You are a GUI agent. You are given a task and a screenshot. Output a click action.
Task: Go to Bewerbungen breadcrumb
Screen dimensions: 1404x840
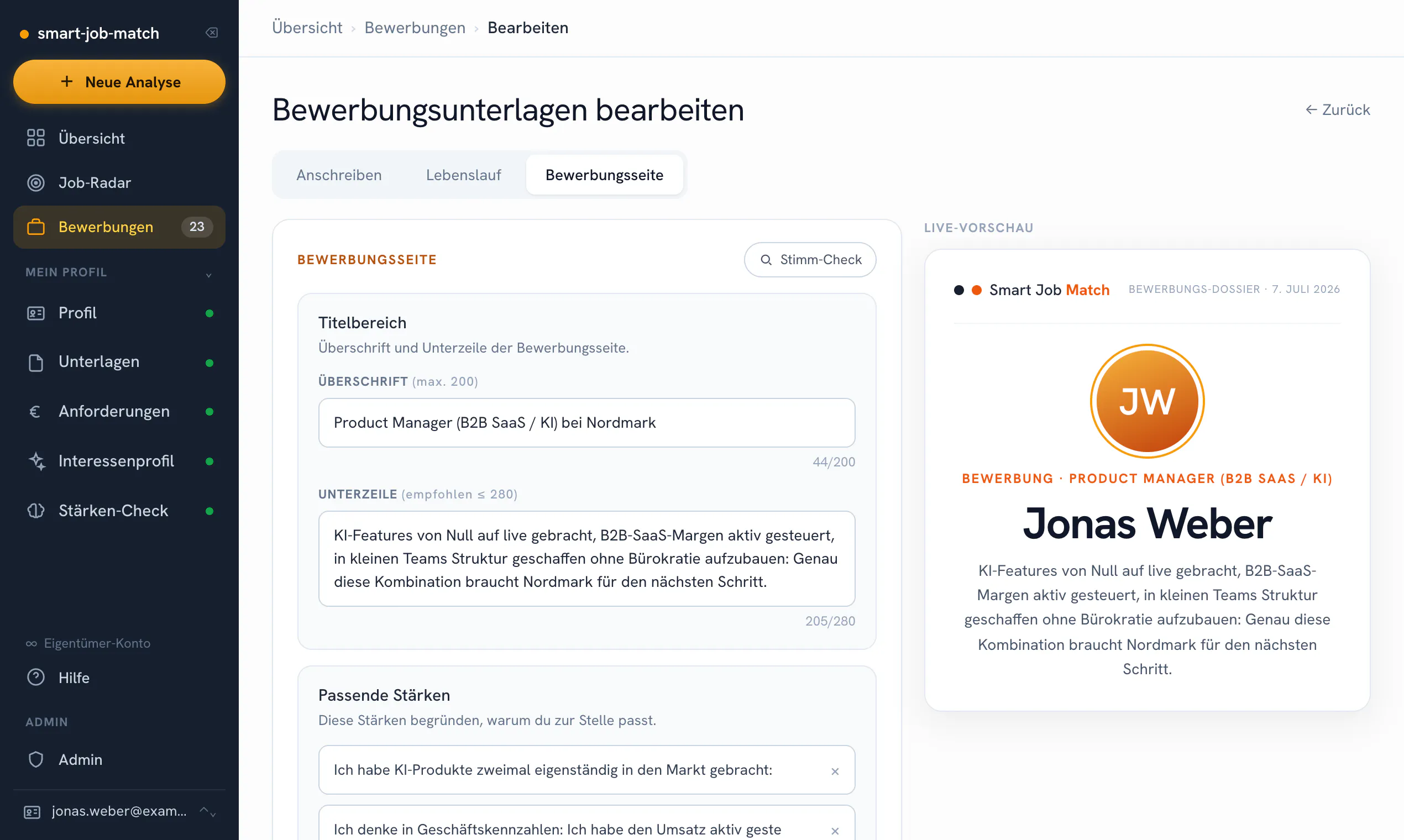(x=415, y=28)
